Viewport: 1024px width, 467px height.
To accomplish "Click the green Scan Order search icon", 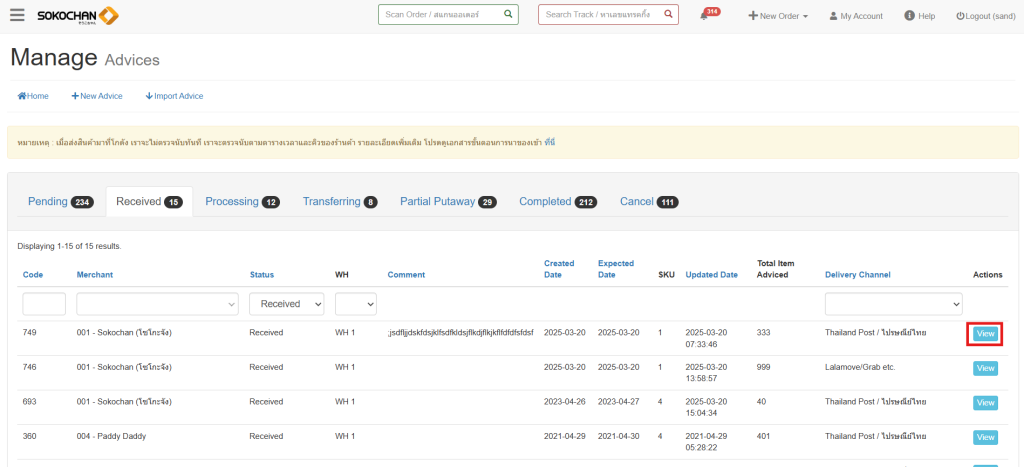I will [x=508, y=14].
